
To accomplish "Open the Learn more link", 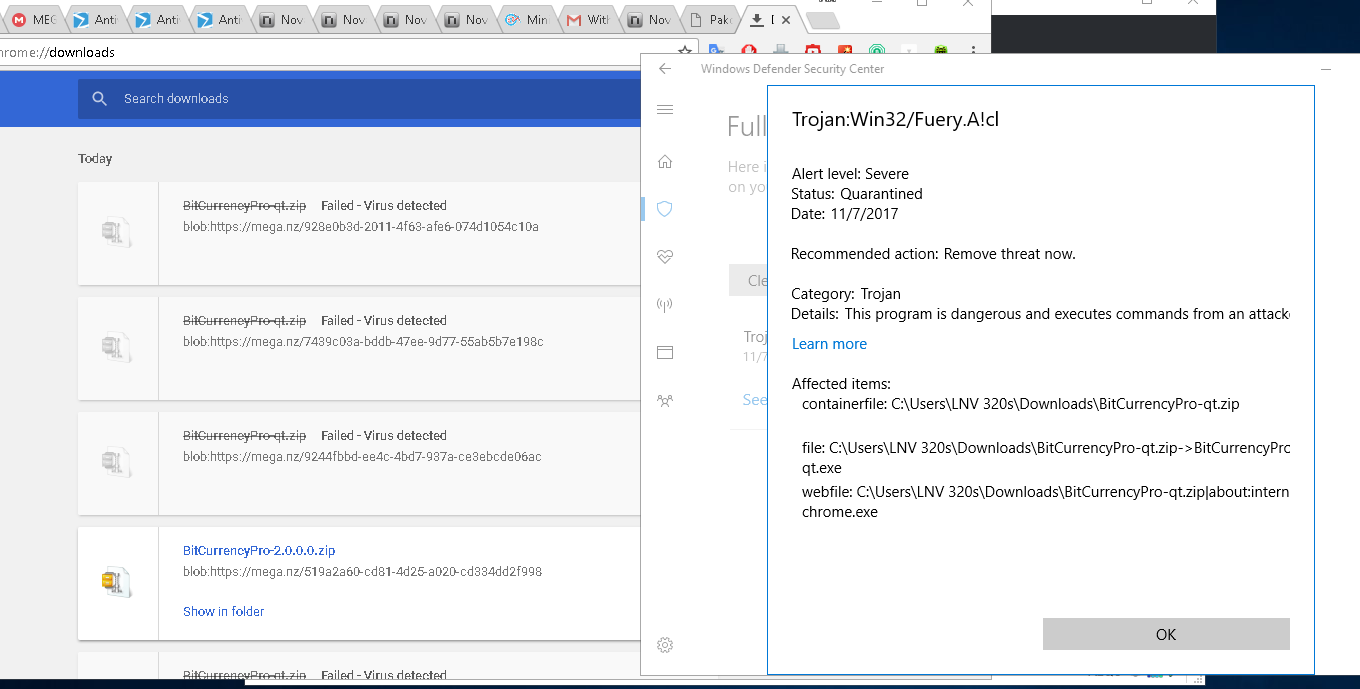I will tap(829, 344).
